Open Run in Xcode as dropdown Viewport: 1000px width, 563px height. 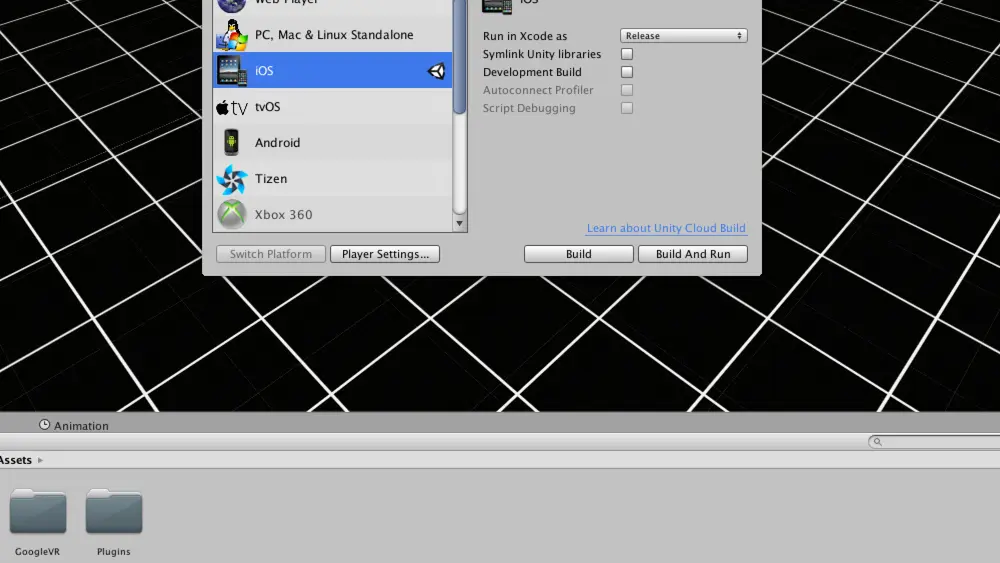pyautogui.click(x=684, y=36)
